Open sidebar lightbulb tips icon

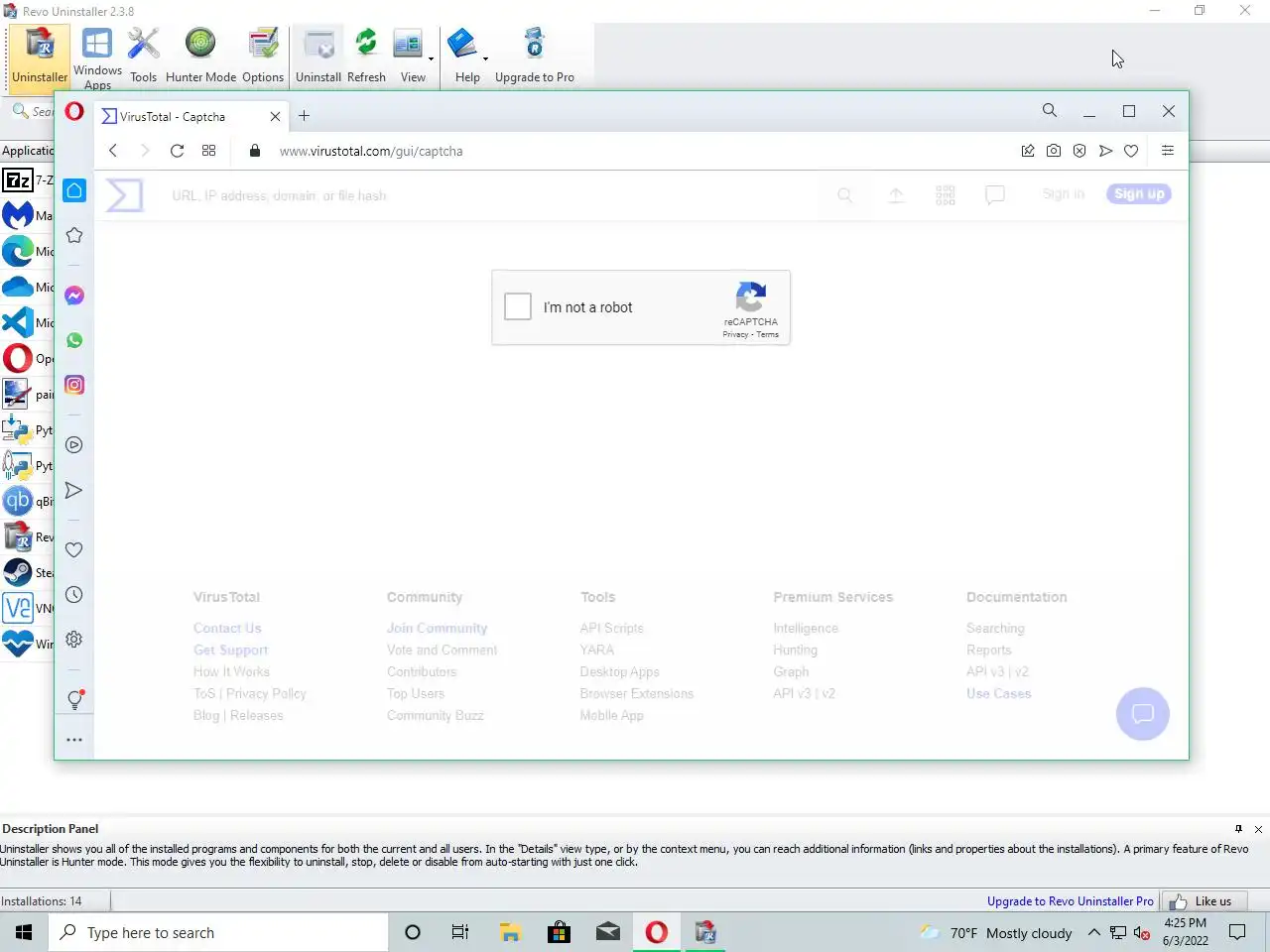74,699
